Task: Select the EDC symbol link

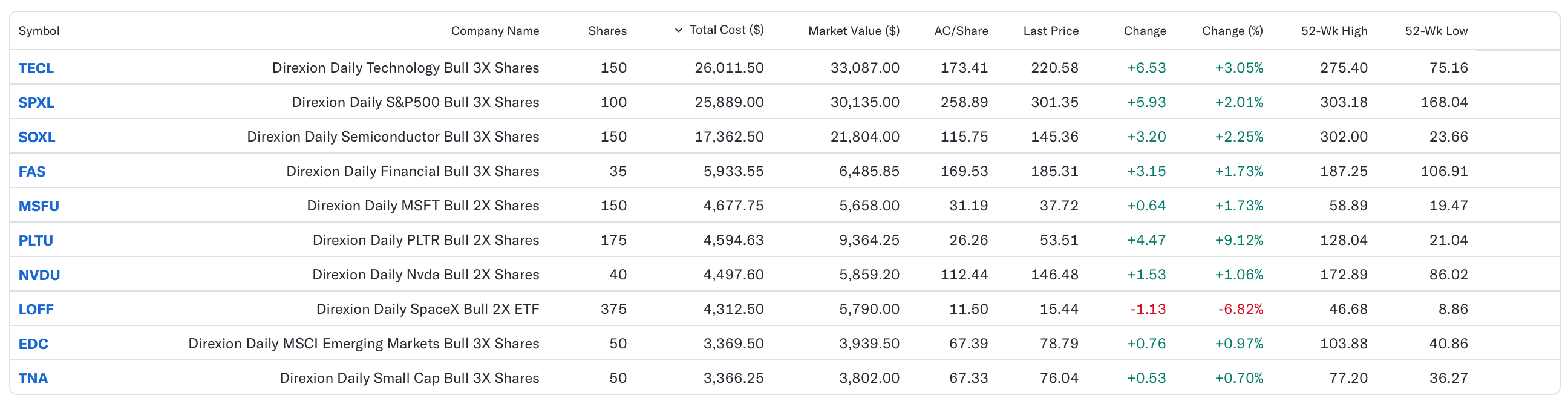Action: [33, 344]
